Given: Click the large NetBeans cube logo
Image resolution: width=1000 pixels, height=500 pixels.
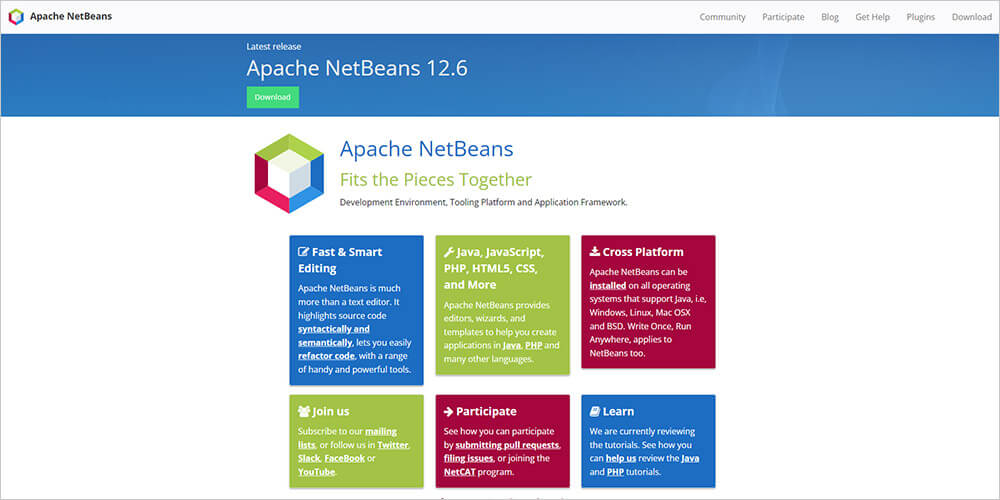Looking at the screenshot, I should tap(289, 173).
